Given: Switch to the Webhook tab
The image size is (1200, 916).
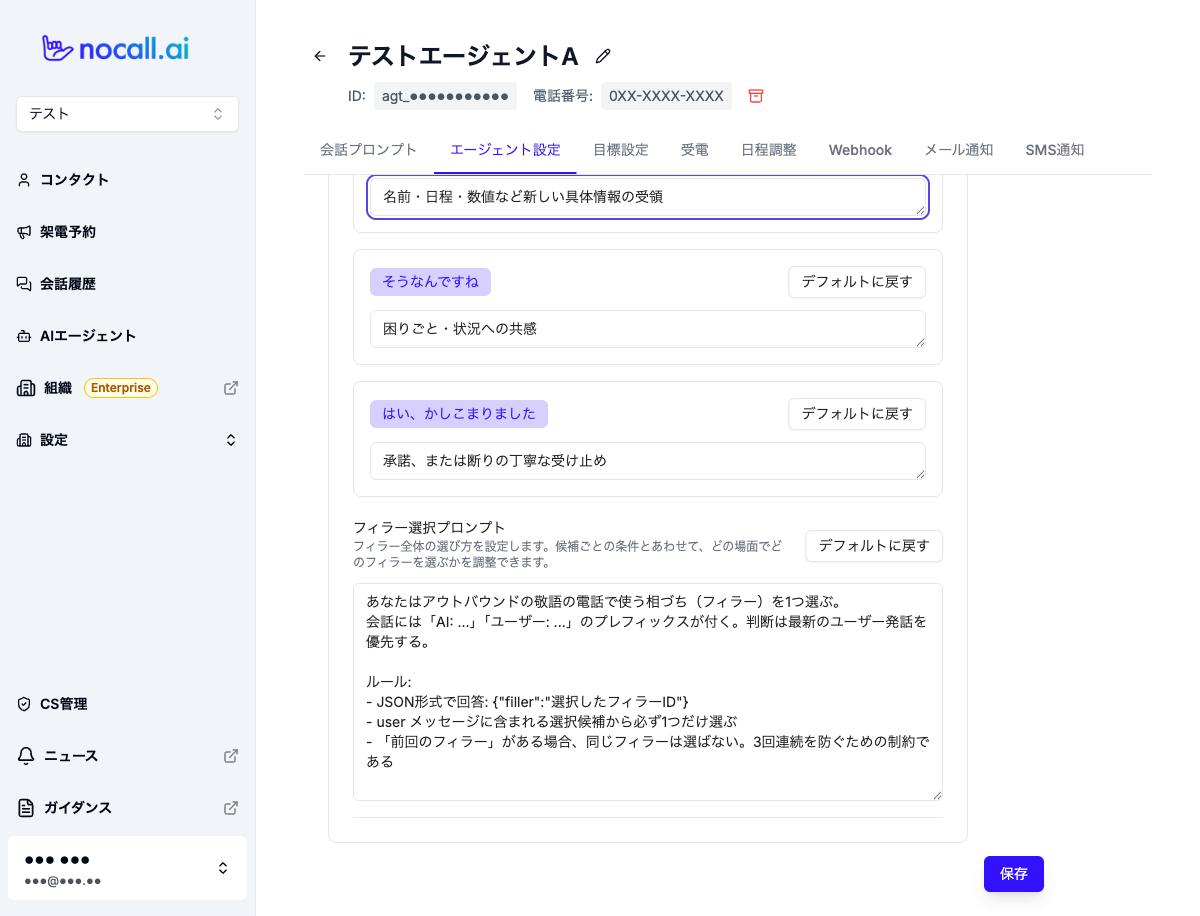Looking at the screenshot, I should click(860, 150).
